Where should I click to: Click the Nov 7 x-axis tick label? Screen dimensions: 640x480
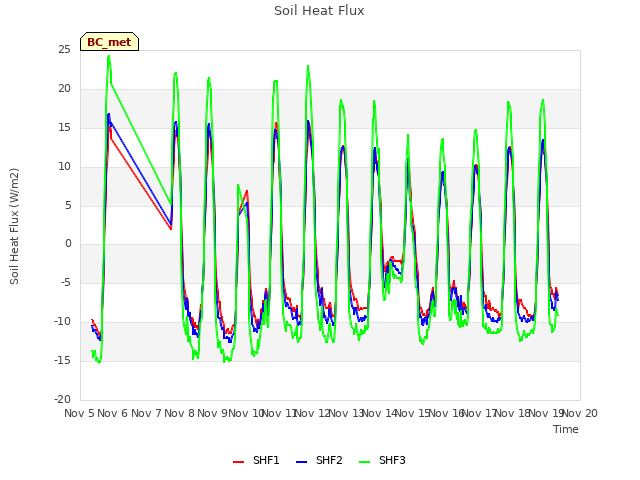[x=146, y=413]
